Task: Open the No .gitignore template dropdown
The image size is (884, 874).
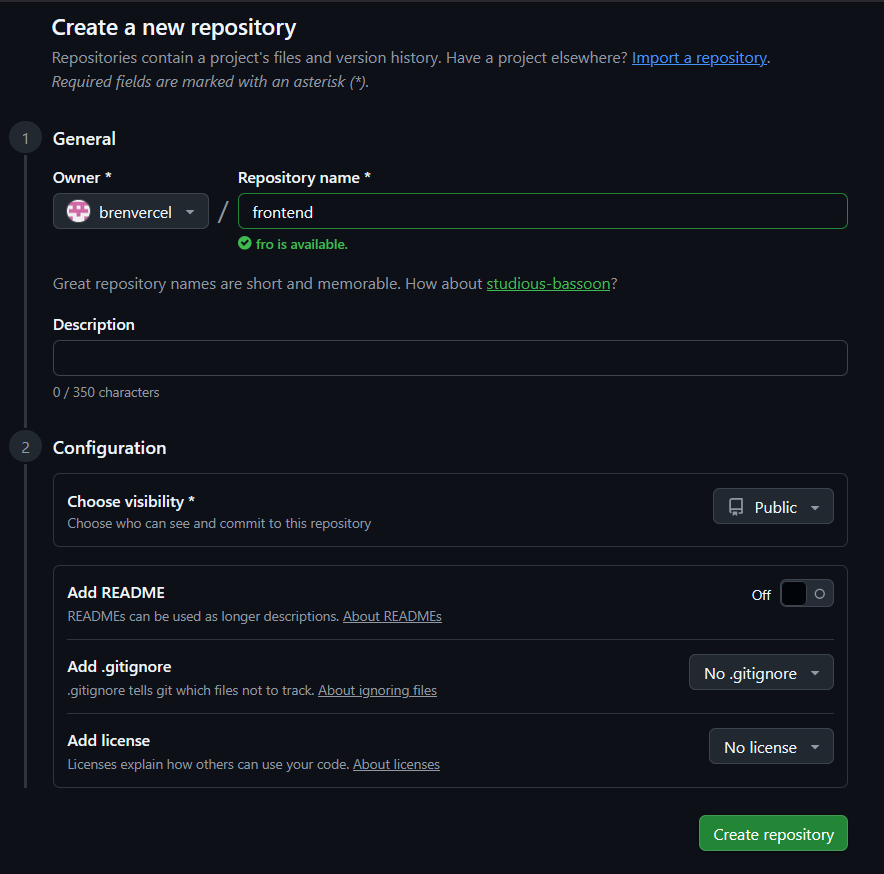Action: pos(761,673)
